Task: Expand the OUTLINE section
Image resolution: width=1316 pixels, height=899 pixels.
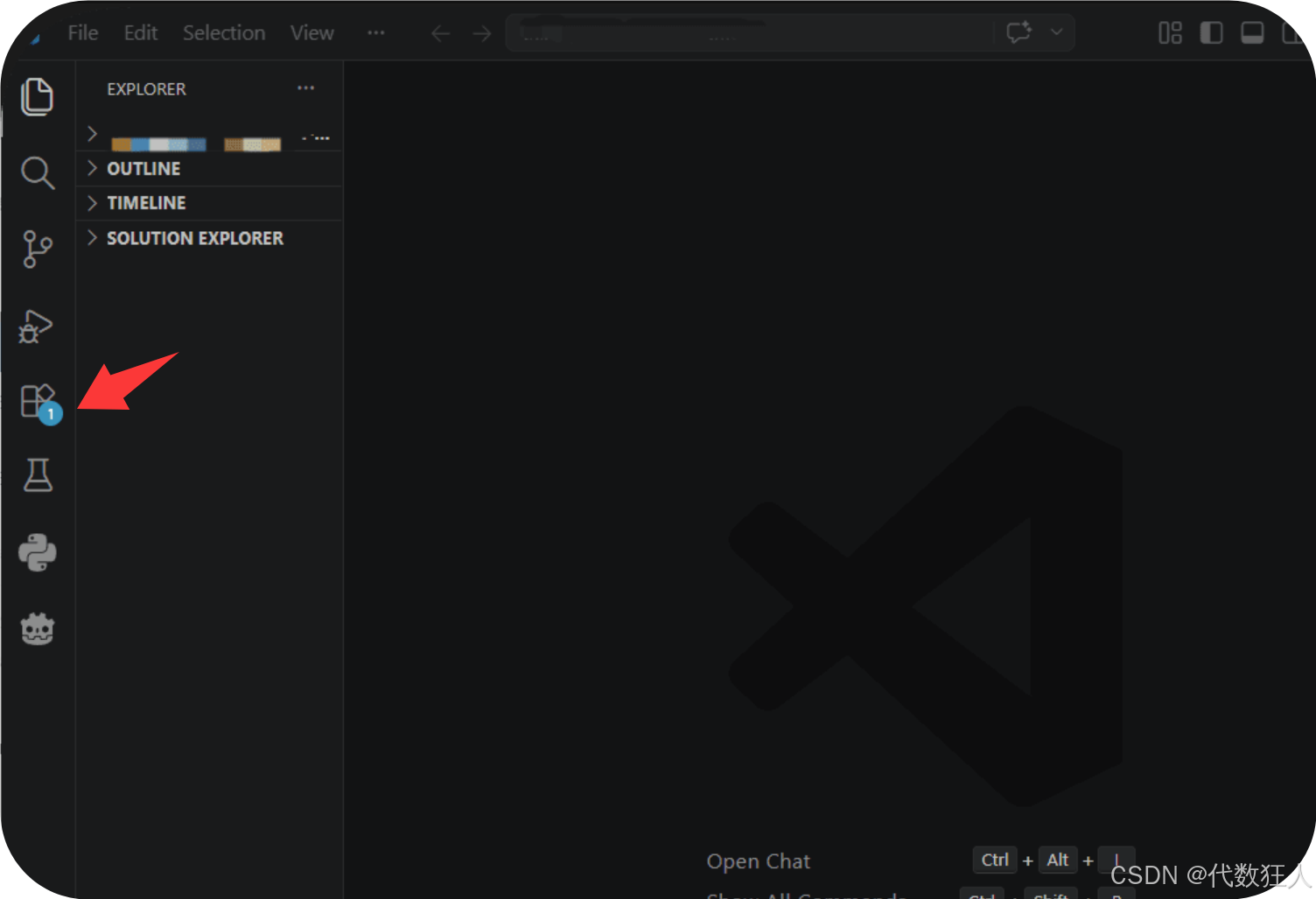Action: [x=209, y=169]
